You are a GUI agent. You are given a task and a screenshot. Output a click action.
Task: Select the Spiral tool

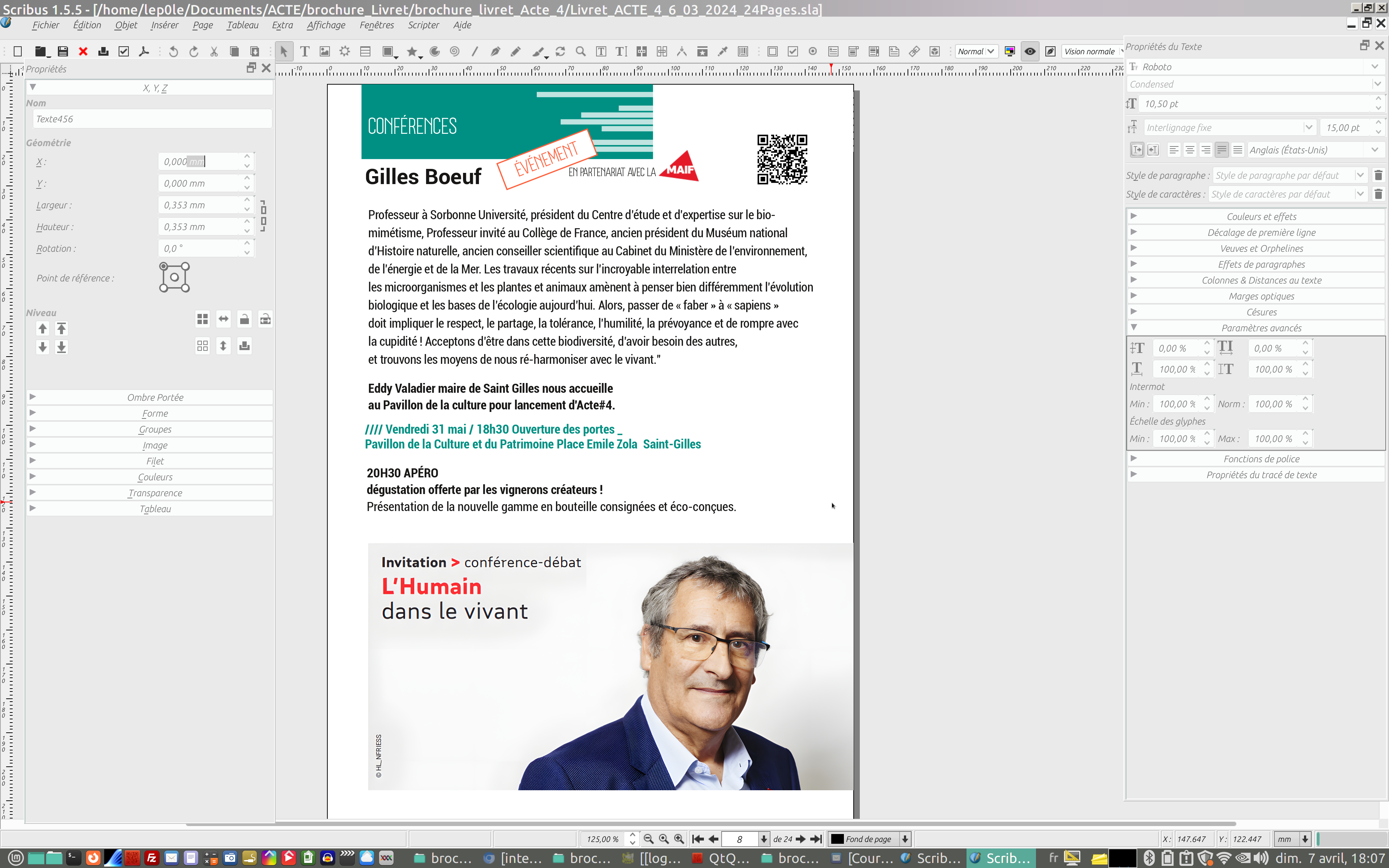point(455,52)
